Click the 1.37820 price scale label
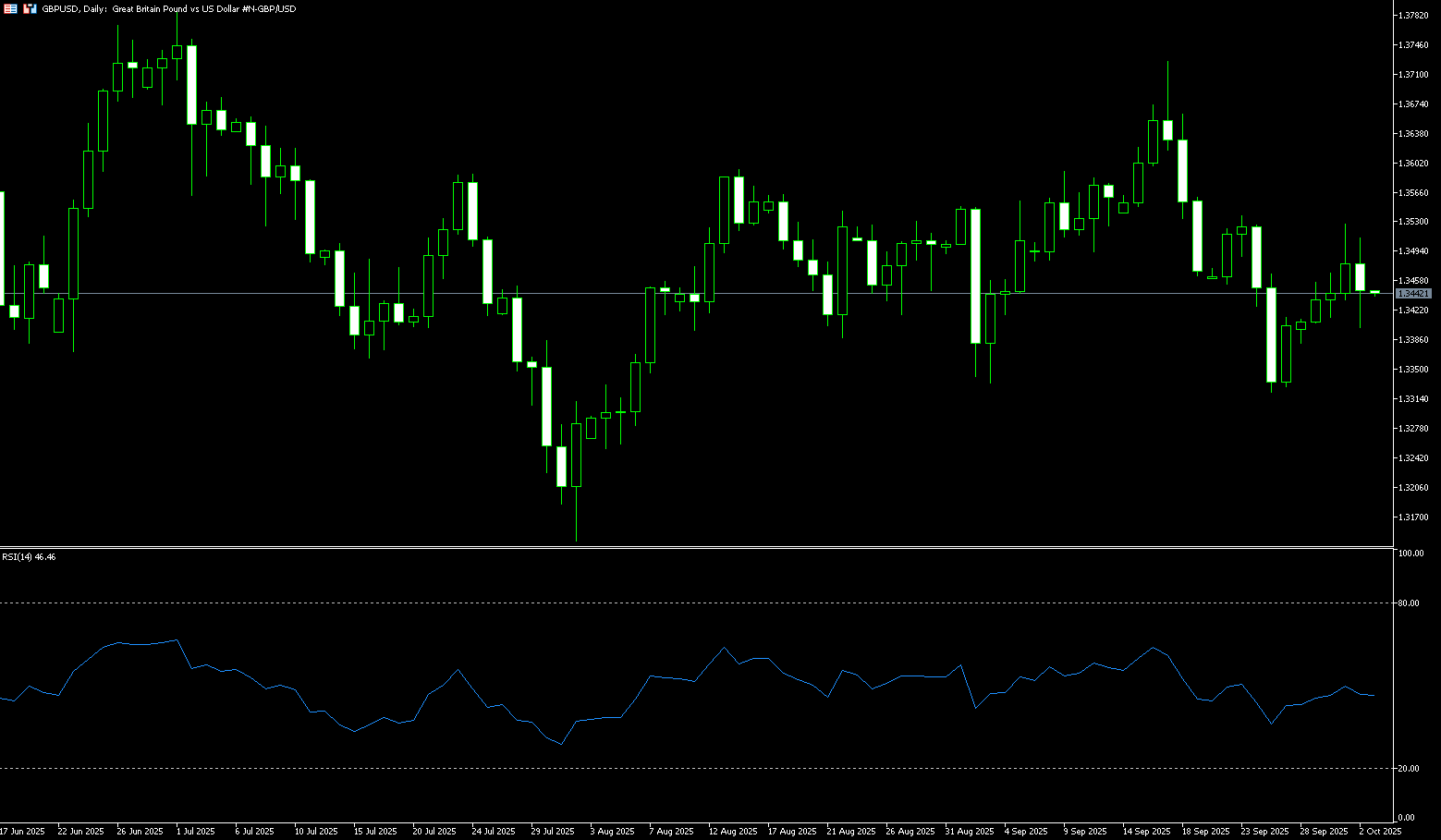Image resolution: width=1441 pixels, height=840 pixels. click(x=1413, y=16)
